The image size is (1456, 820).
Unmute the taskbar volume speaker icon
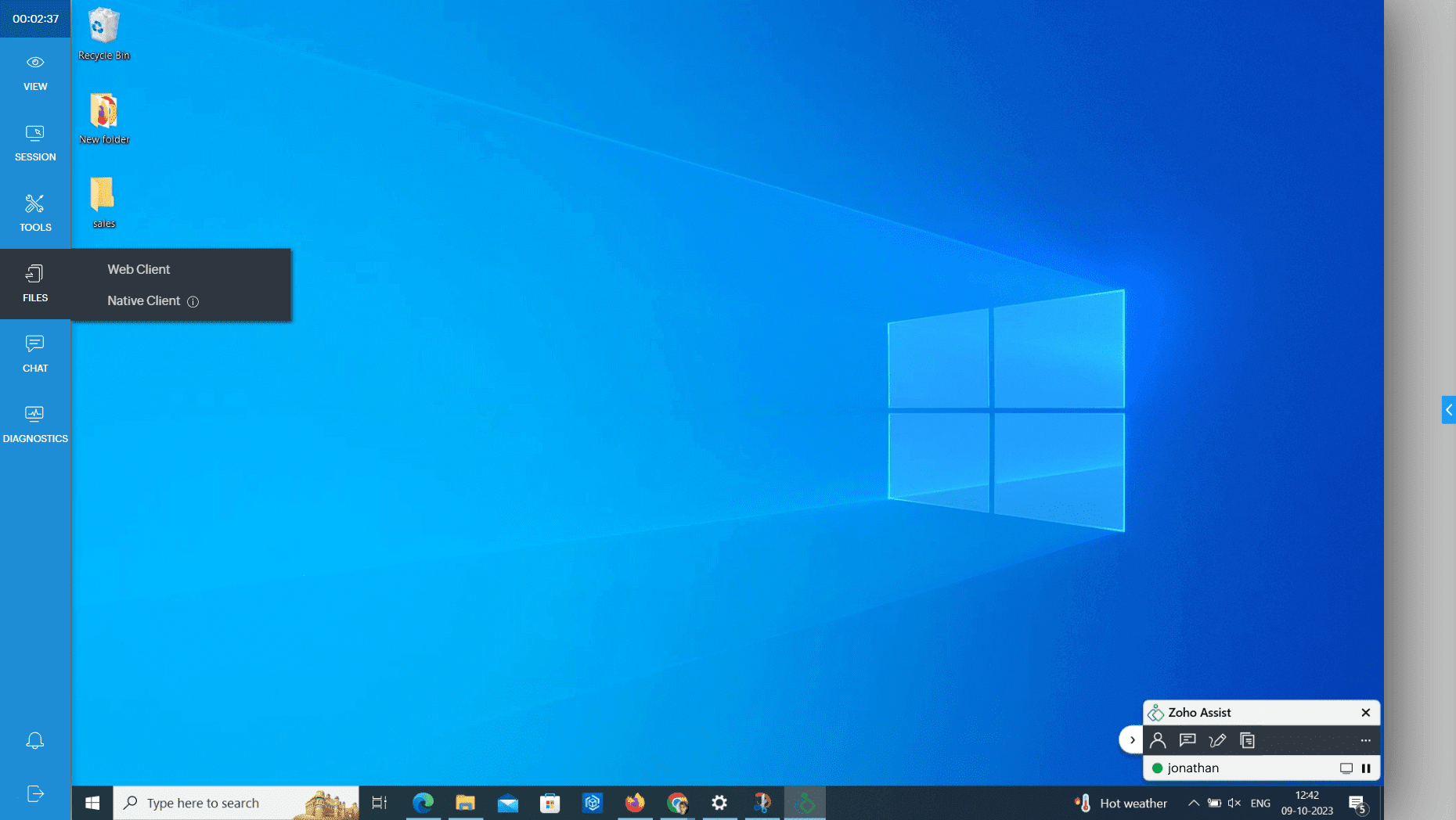[x=1234, y=803]
